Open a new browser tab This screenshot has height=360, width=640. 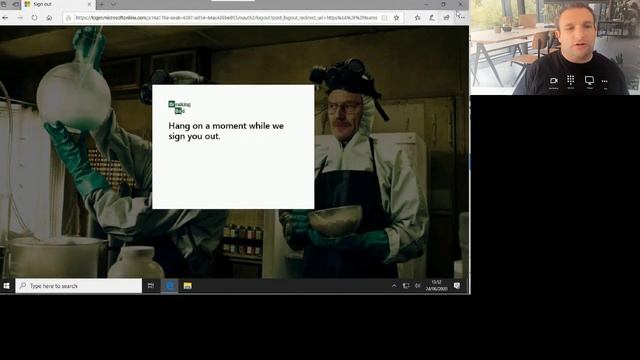coord(101,4)
